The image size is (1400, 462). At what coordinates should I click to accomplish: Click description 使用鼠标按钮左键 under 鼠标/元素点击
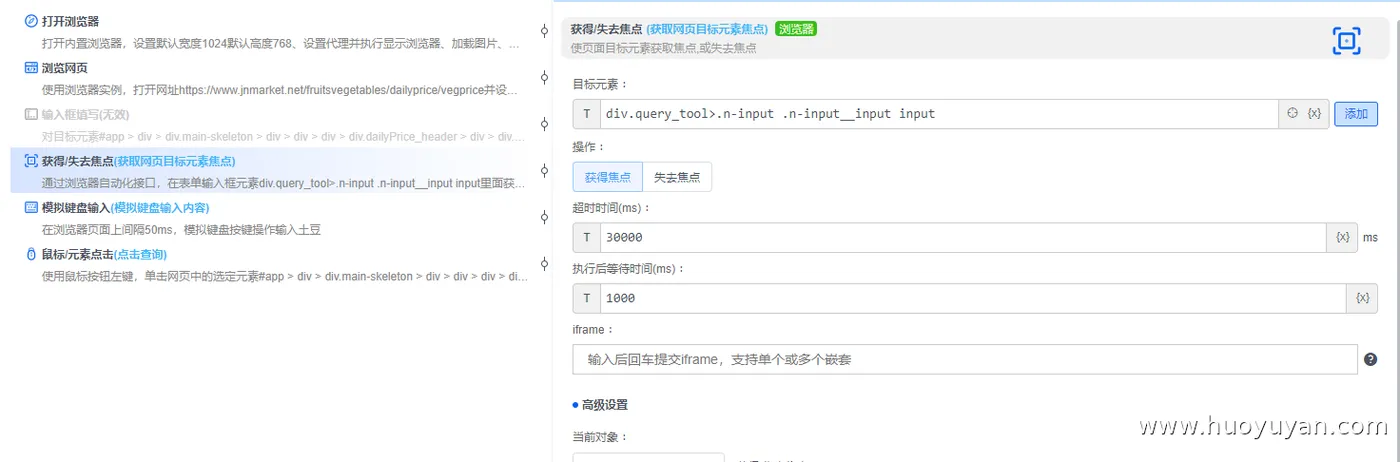pos(285,276)
